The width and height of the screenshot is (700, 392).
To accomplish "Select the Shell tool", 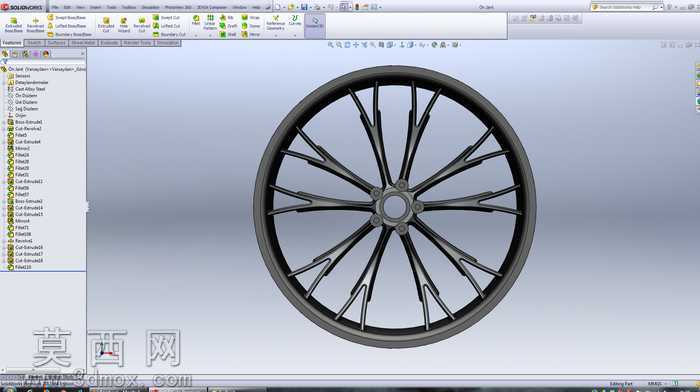I will pyautogui.click(x=228, y=34).
